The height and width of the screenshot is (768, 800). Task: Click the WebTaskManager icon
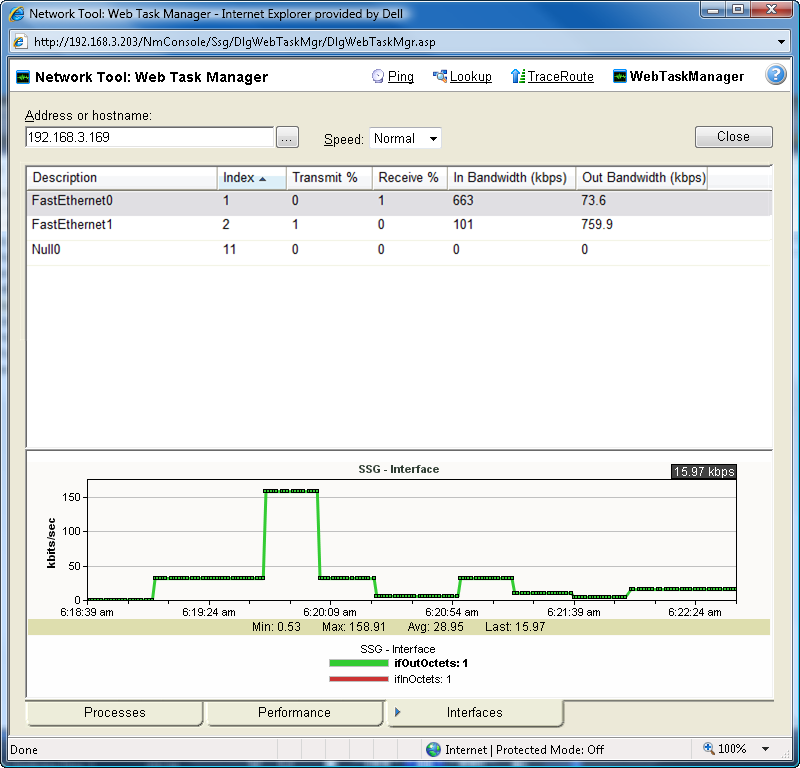click(x=622, y=76)
